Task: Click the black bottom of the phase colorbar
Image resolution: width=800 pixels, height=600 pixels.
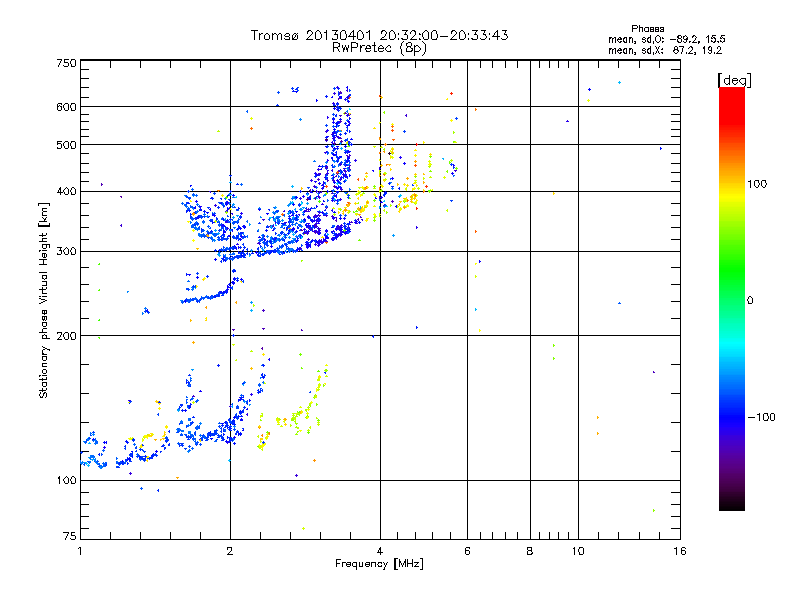Action: click(x=732, y=504)
